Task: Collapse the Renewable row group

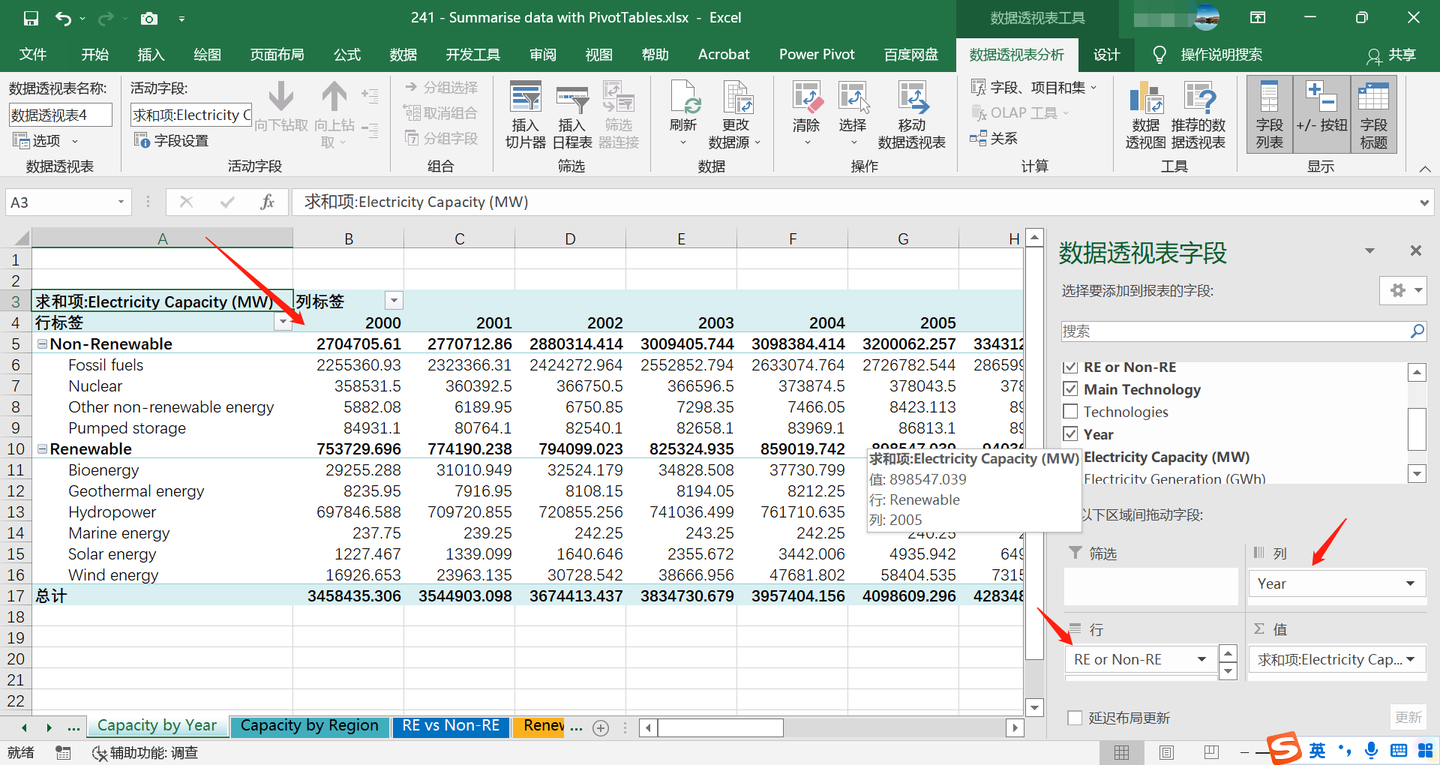Action: tap(43, 449)
